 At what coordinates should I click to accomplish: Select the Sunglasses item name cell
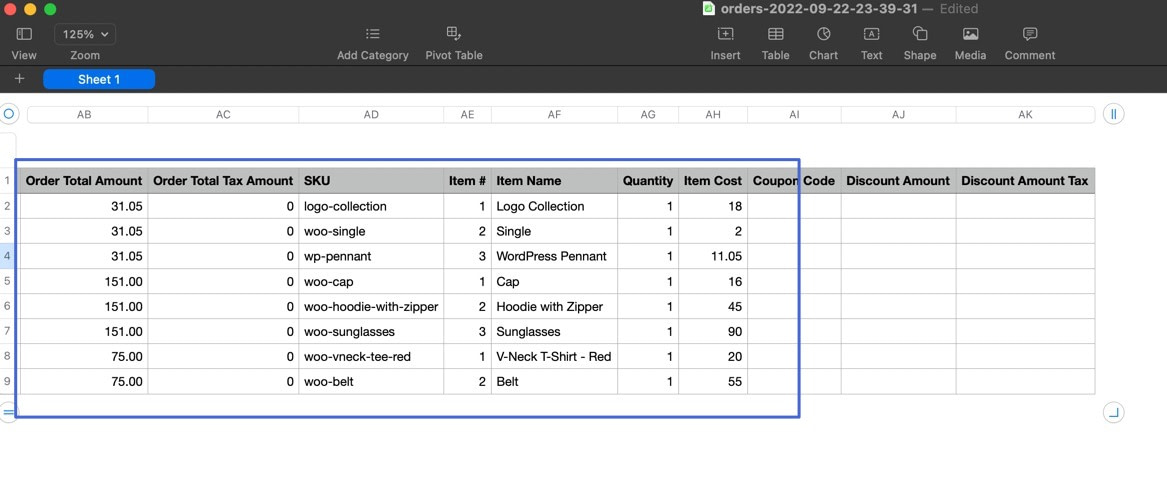[x=554, y=332]
